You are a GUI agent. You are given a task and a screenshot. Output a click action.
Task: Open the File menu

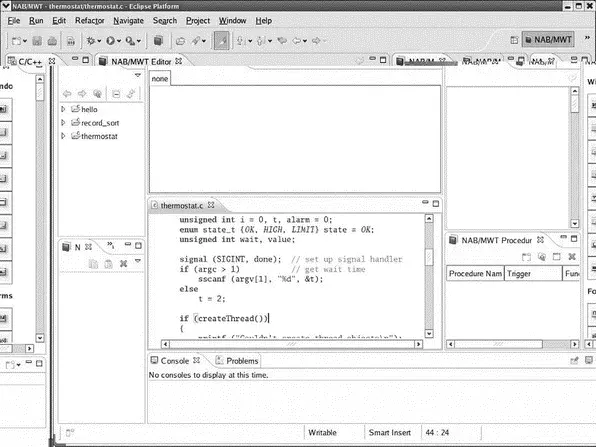pos(14,21)
